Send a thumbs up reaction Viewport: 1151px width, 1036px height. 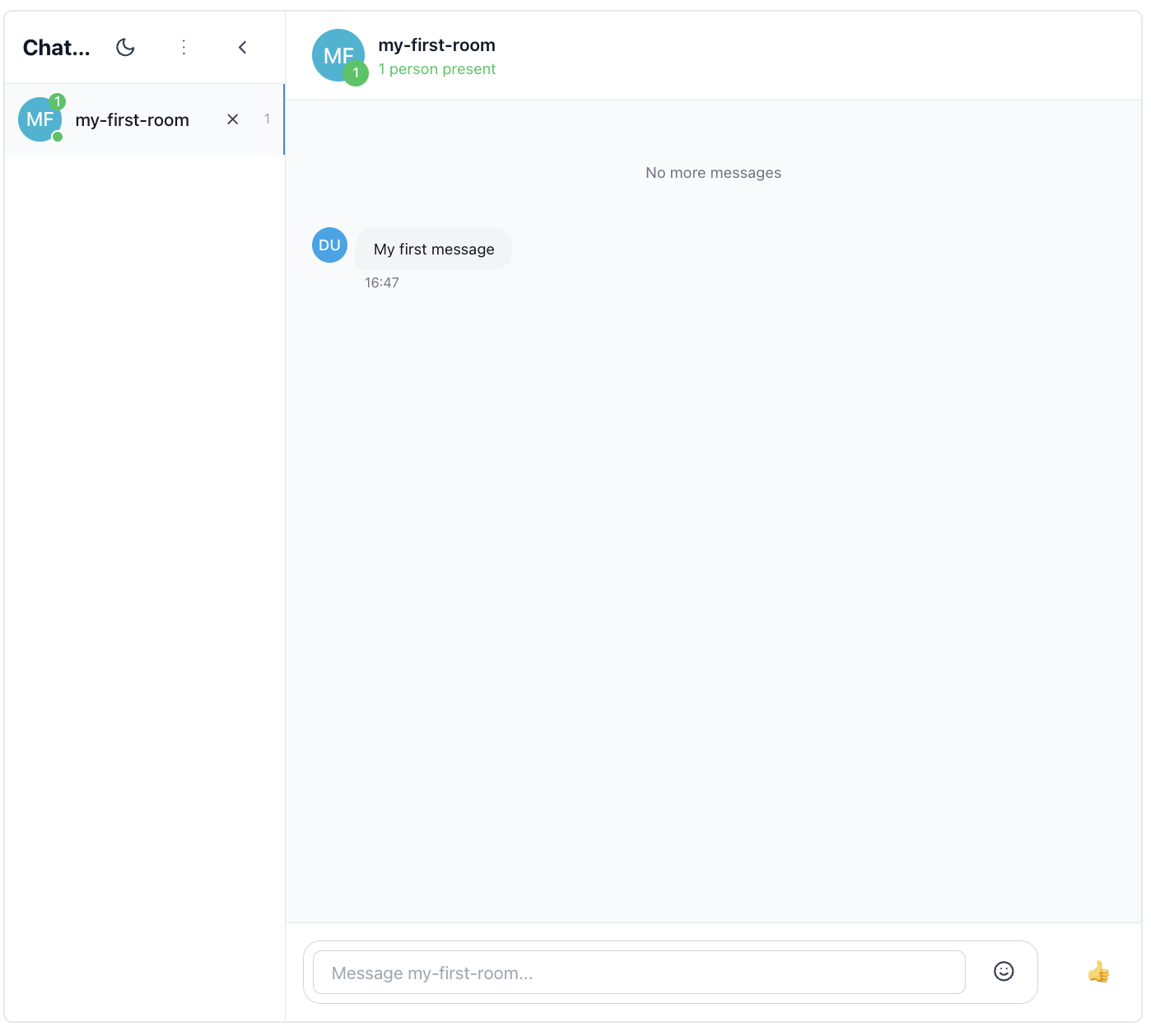coord(1099,972)
